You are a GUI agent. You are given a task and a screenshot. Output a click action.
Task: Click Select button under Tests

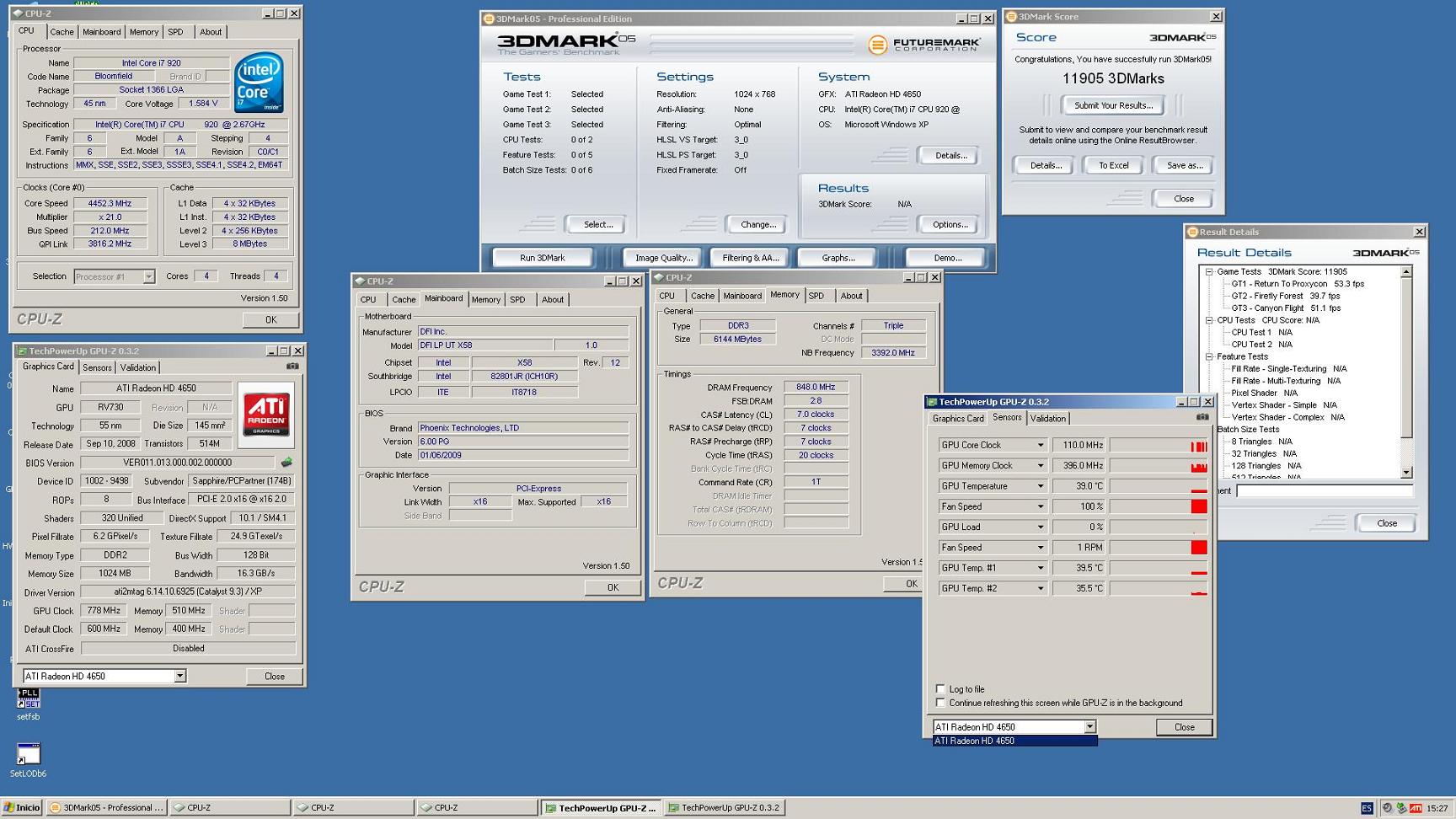[x=597, y=224]
